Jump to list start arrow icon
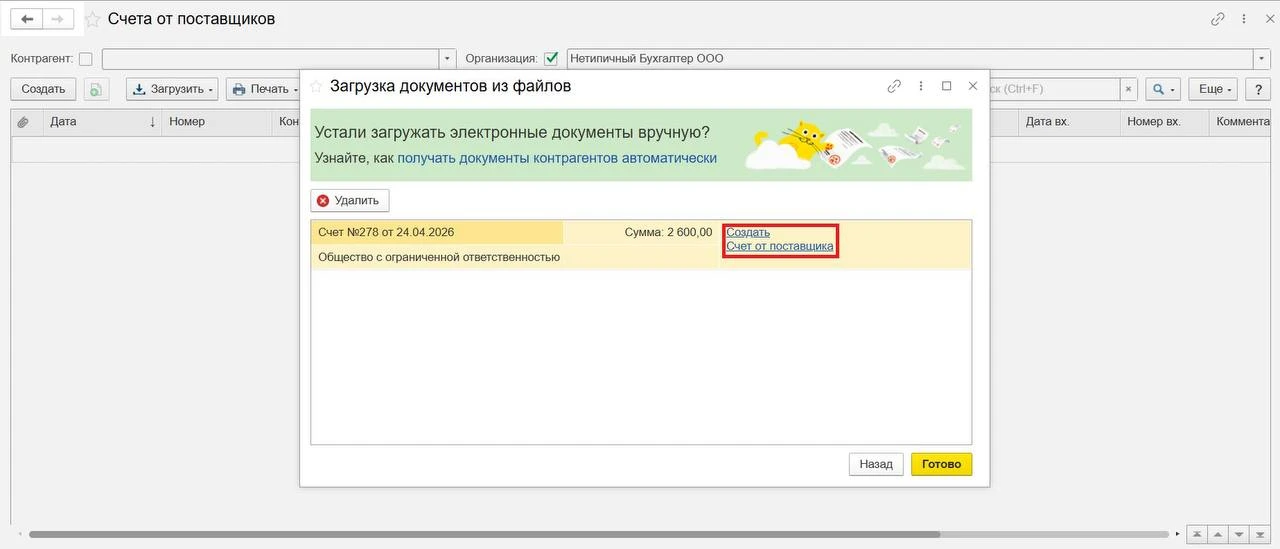The height and width of the screenshot is (549, 1280). pos(1198,534)
